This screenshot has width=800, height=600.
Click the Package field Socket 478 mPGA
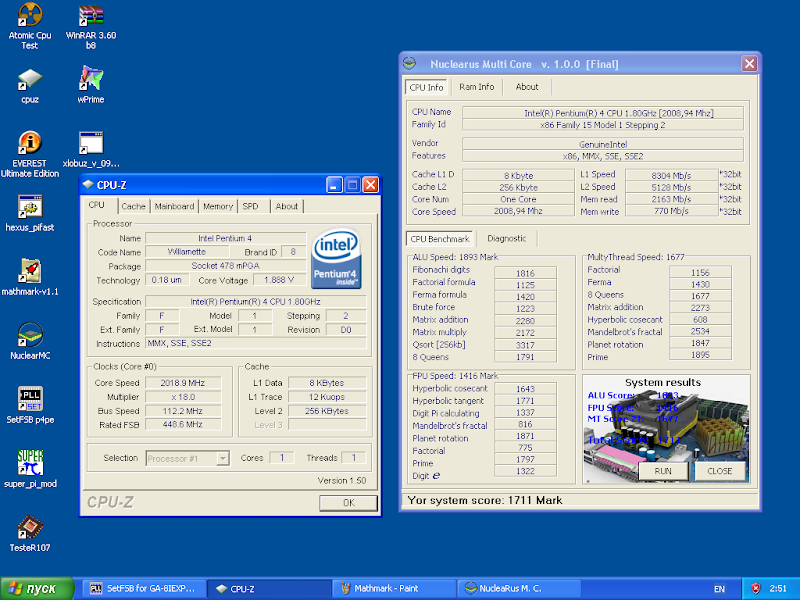226,266
